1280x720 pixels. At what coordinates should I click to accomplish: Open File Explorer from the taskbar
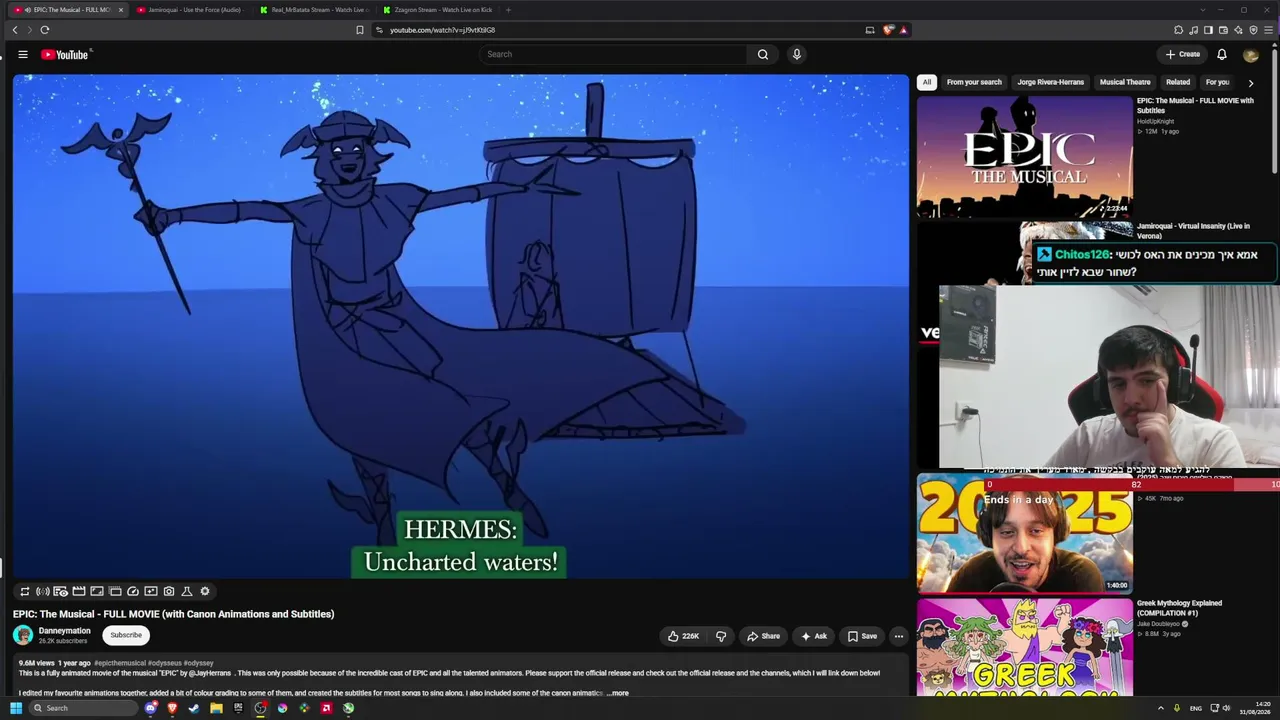pyautogui.click(x=216, y=708)
